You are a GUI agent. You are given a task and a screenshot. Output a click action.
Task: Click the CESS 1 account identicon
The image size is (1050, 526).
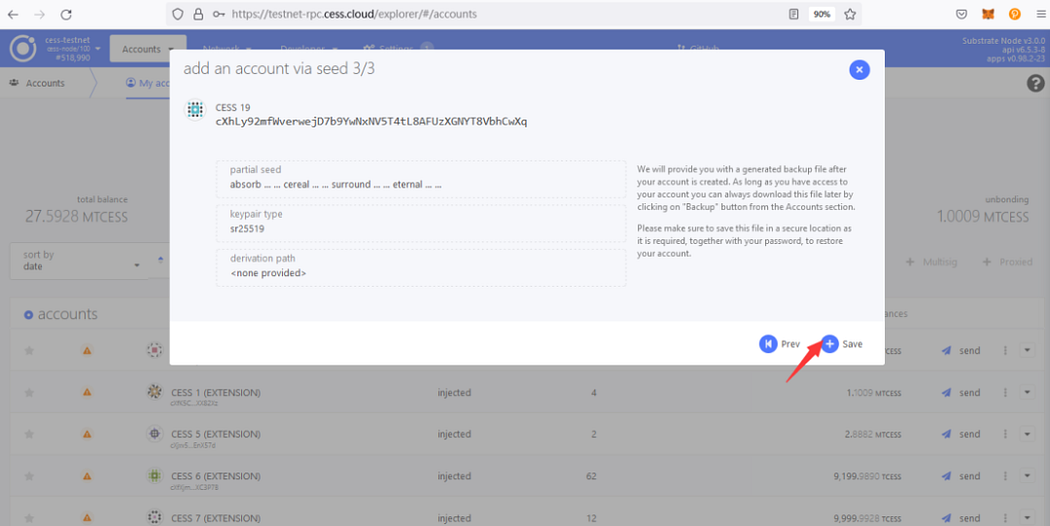(155, 392)
